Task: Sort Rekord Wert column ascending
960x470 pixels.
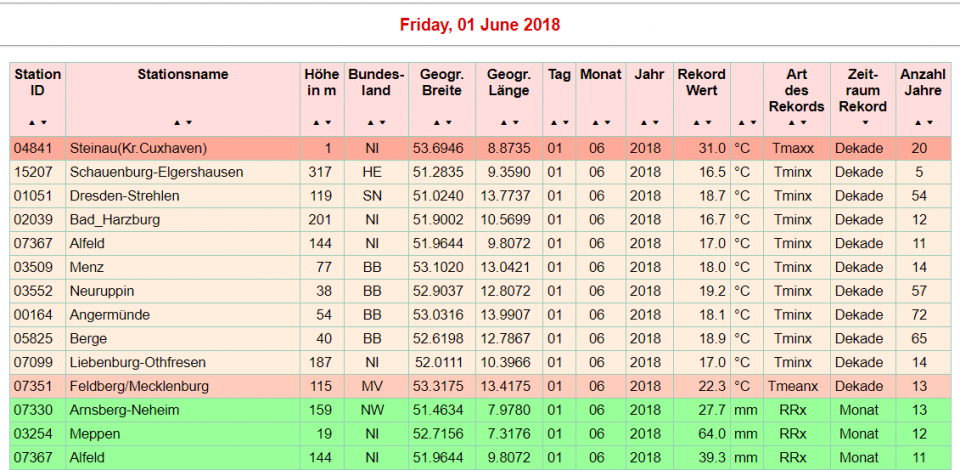Action: [696, 123]
